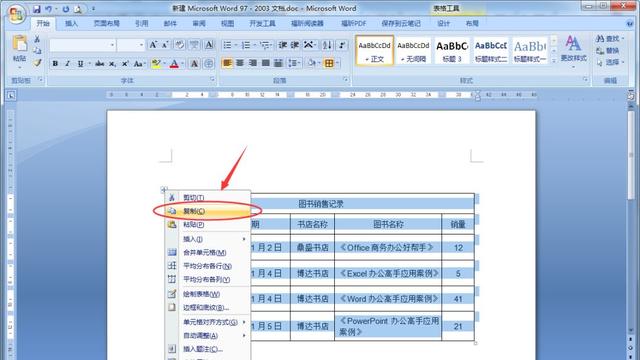Click the Character Shading A icon
This screenshot has height=360, width=640.
pos(194,63)
